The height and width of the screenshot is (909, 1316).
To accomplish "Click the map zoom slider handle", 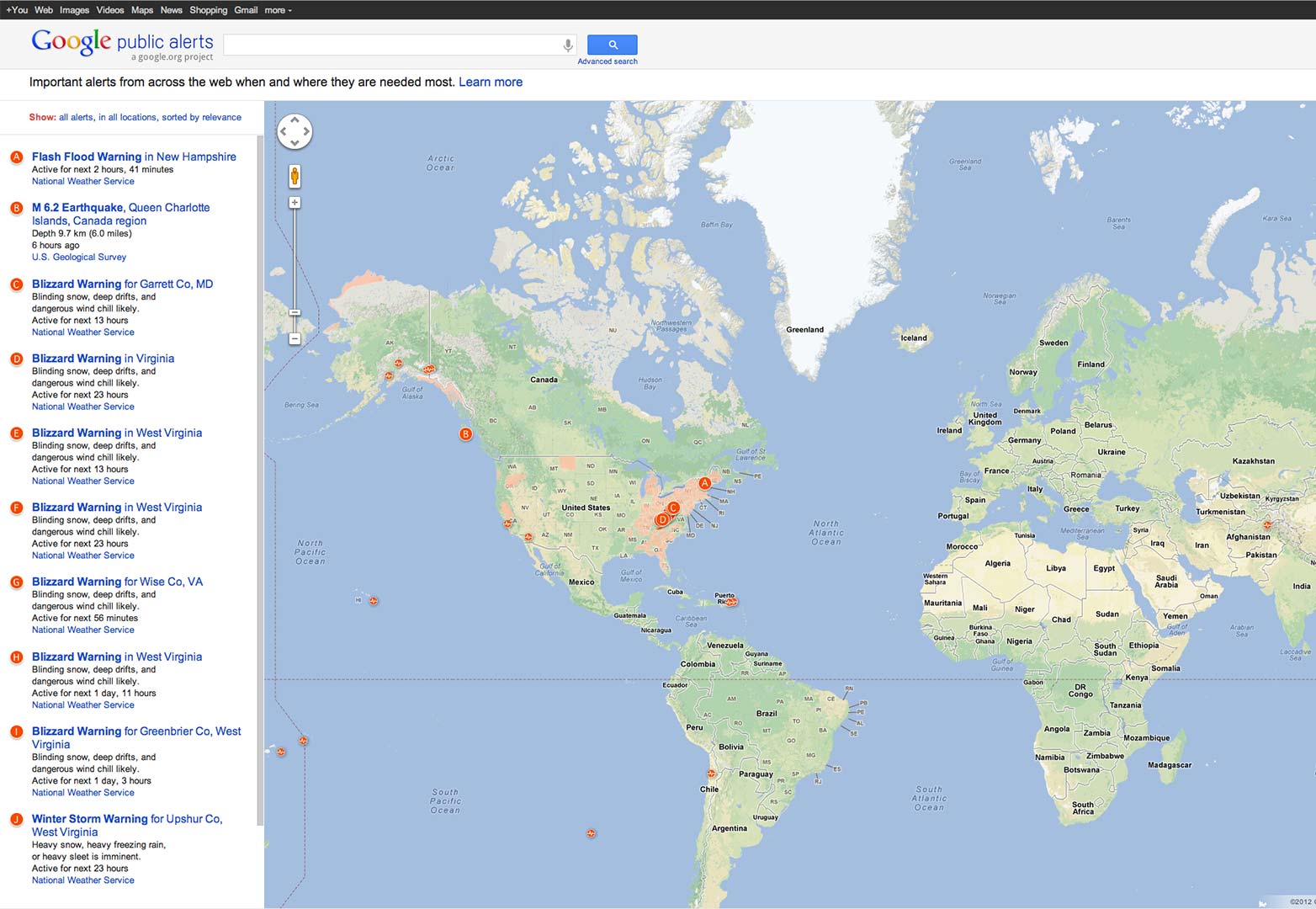I will [x=295, y=312].
